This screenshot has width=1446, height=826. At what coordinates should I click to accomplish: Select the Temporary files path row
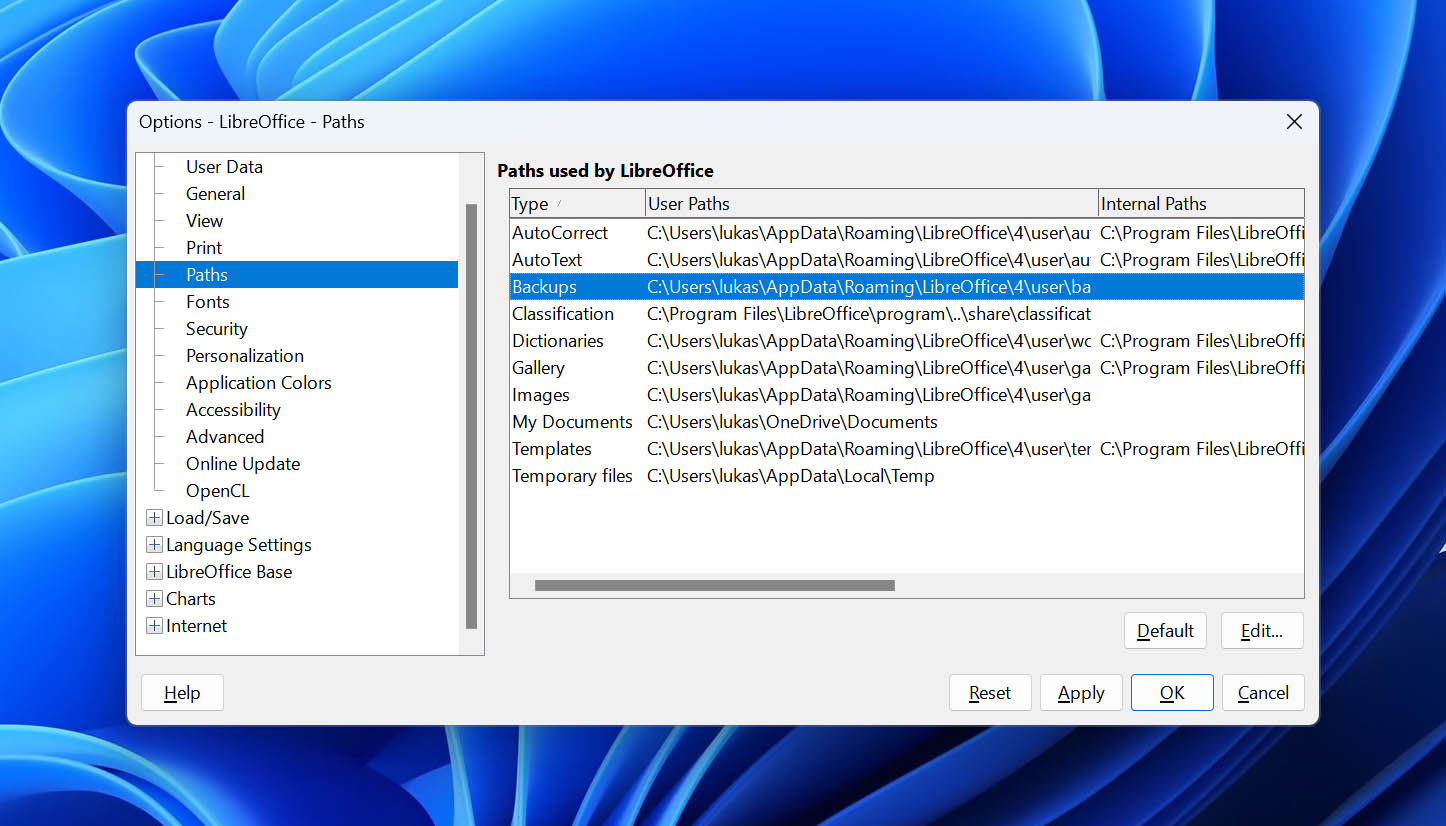(x=907, y=476)
